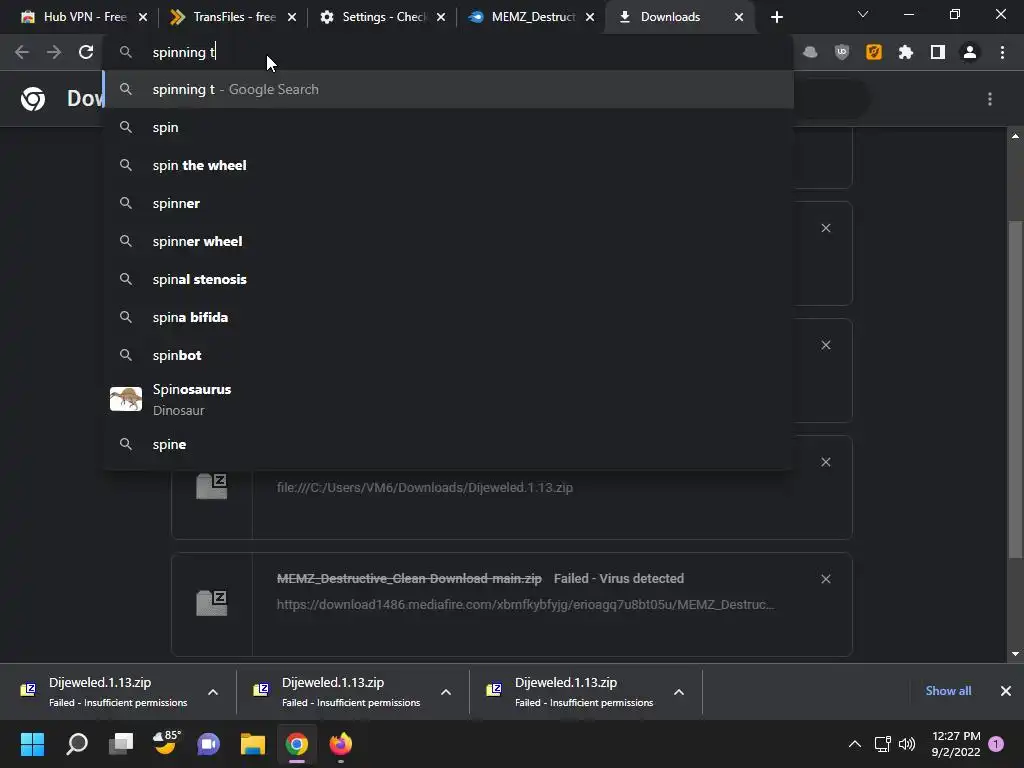Click the MEMZ_Destructive_Clean-Download-main.zip filename
Image resolution: width=1024 pixels, height=768 pixels.
point(409,579)
